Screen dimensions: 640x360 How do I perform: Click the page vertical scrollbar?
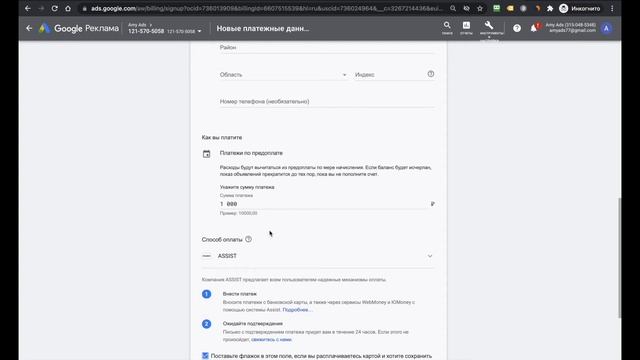point(619,257)
